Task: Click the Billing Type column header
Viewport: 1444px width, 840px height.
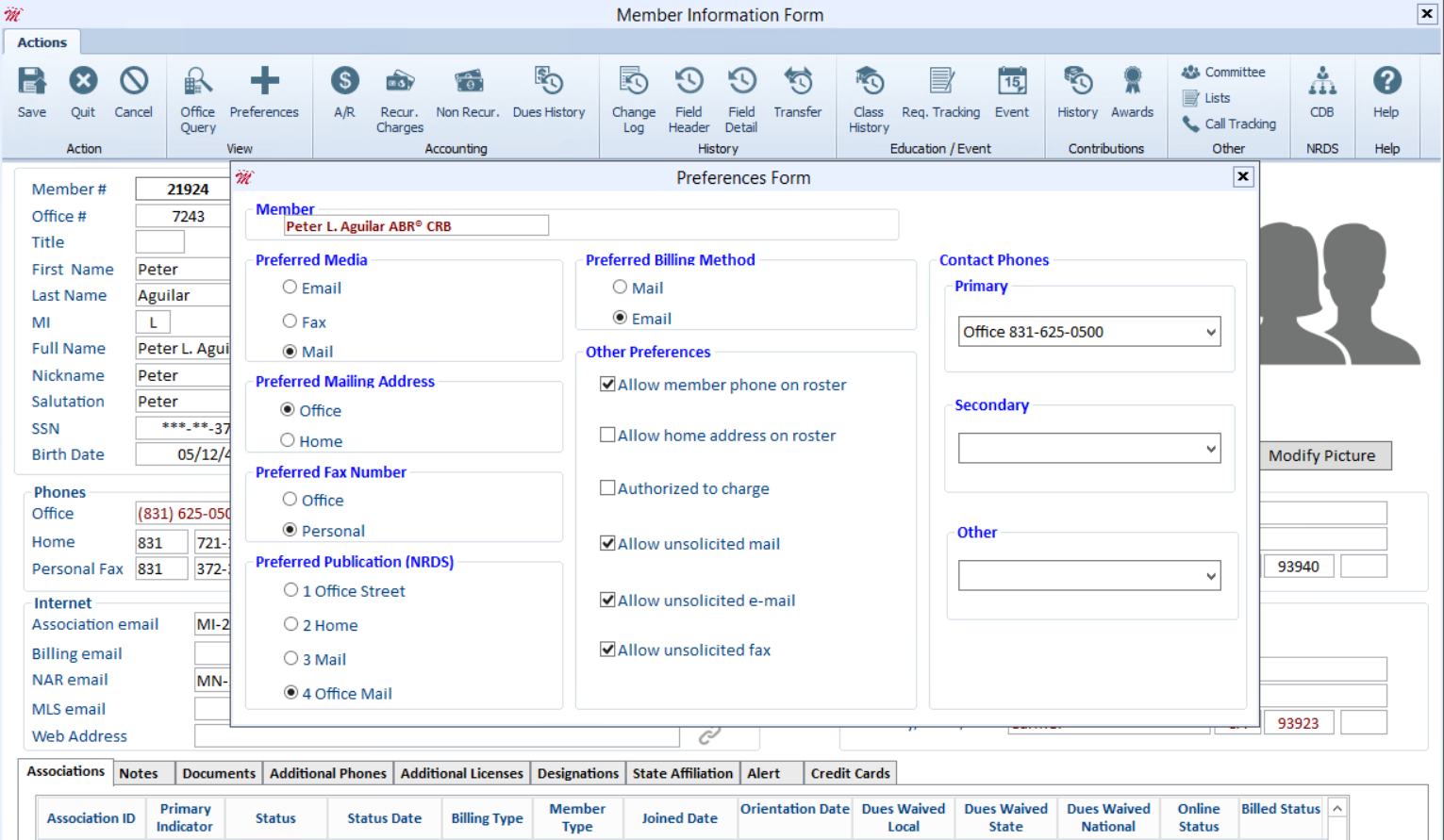Action: 487,817
